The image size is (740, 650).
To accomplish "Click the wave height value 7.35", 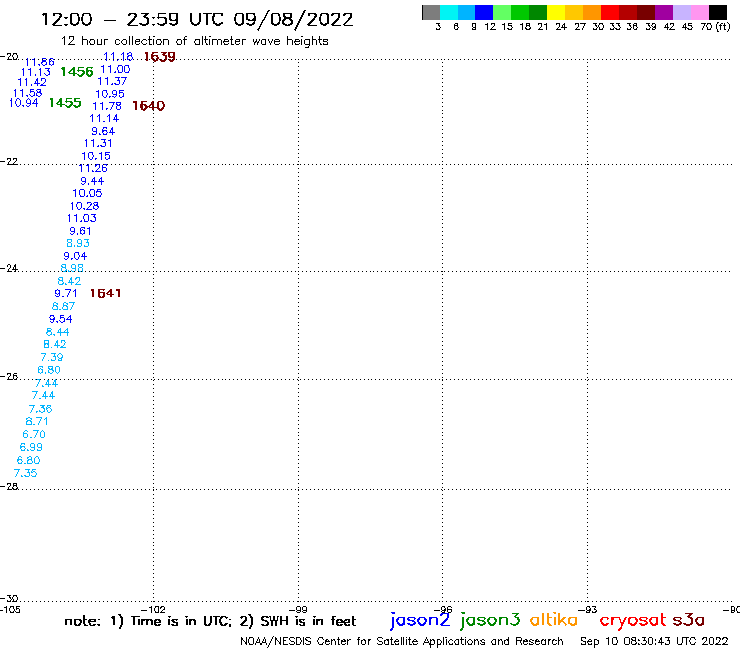I will (x=25, y=473).
